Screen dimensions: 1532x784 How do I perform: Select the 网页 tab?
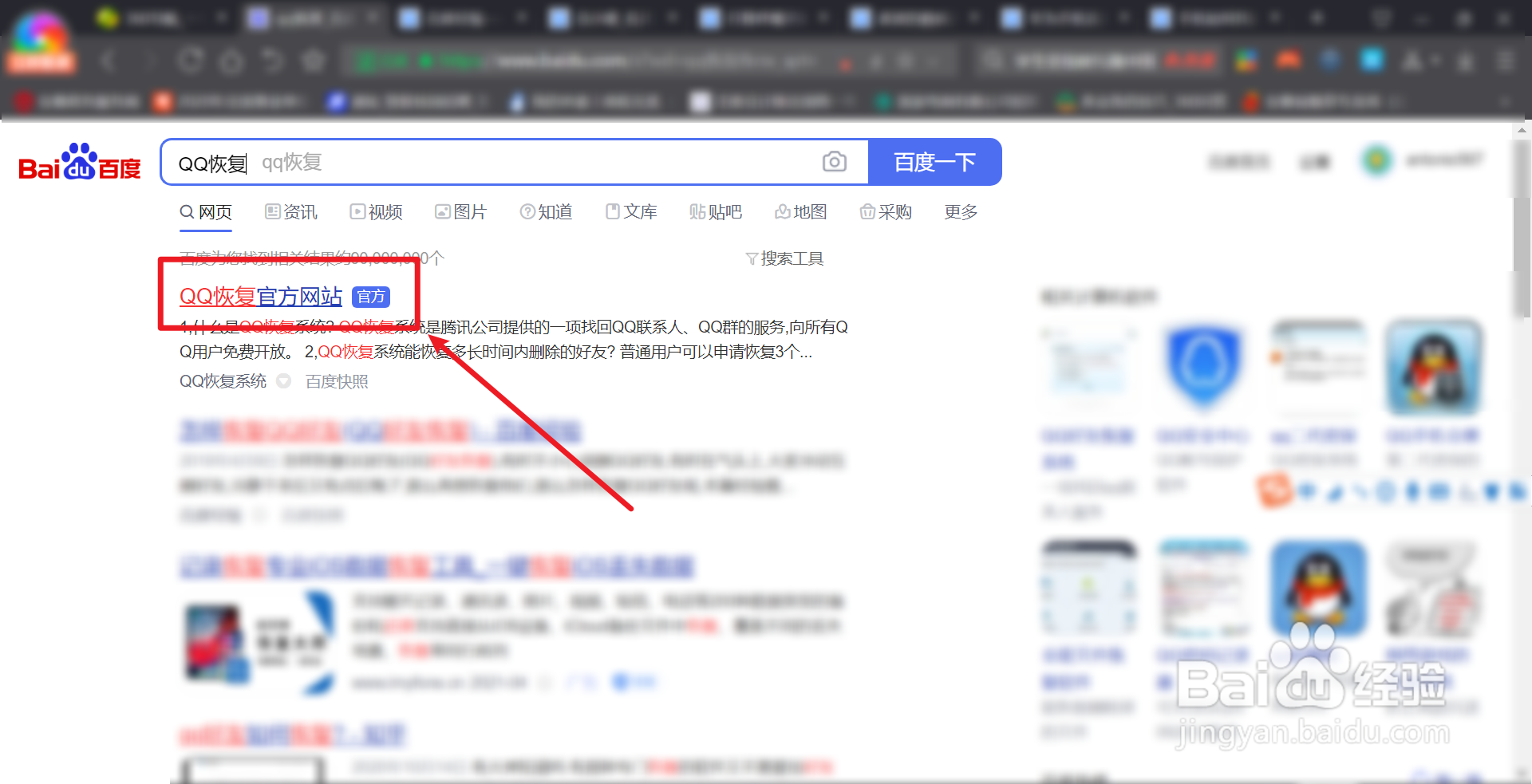206,212
